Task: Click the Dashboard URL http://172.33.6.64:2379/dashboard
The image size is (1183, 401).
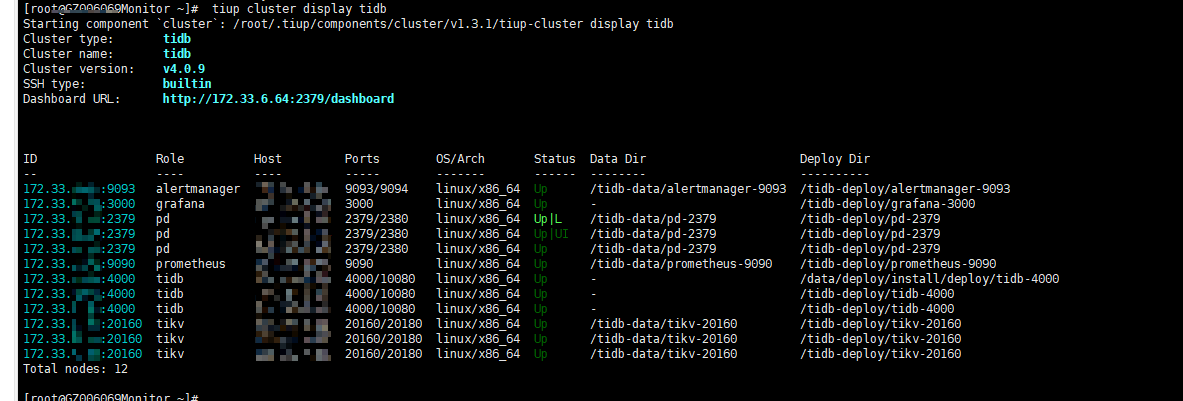Action: pos(278,99)
